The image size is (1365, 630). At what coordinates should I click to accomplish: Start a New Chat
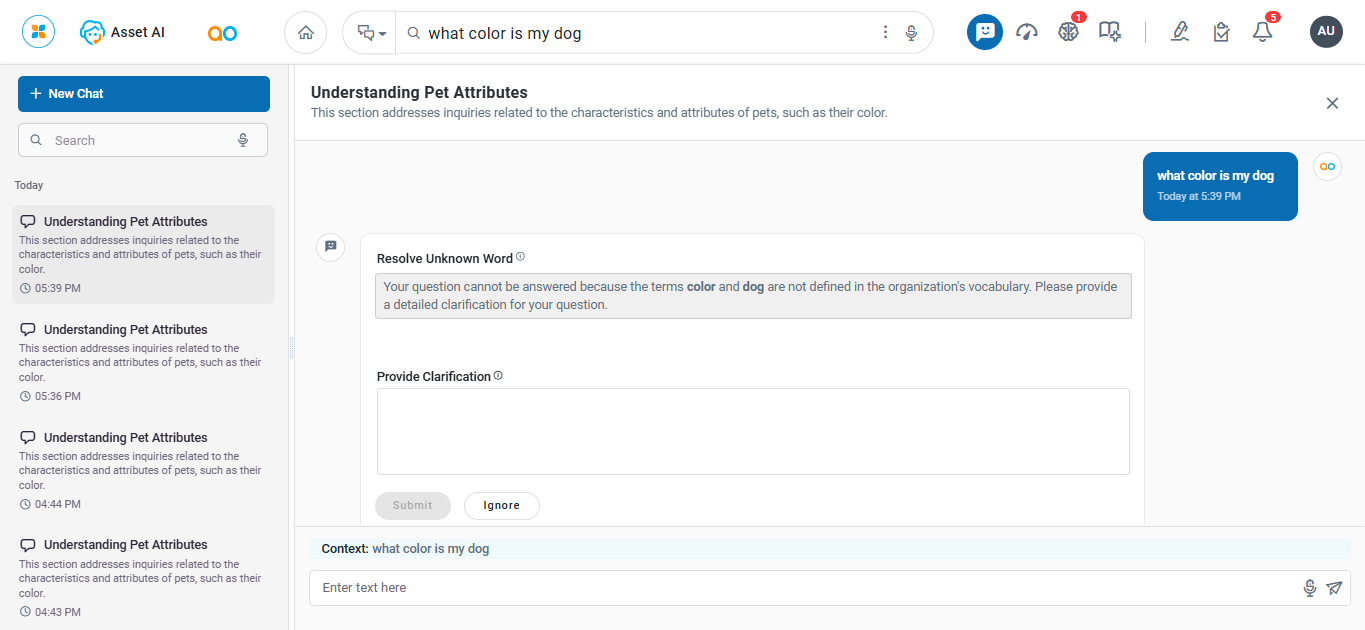144,94
